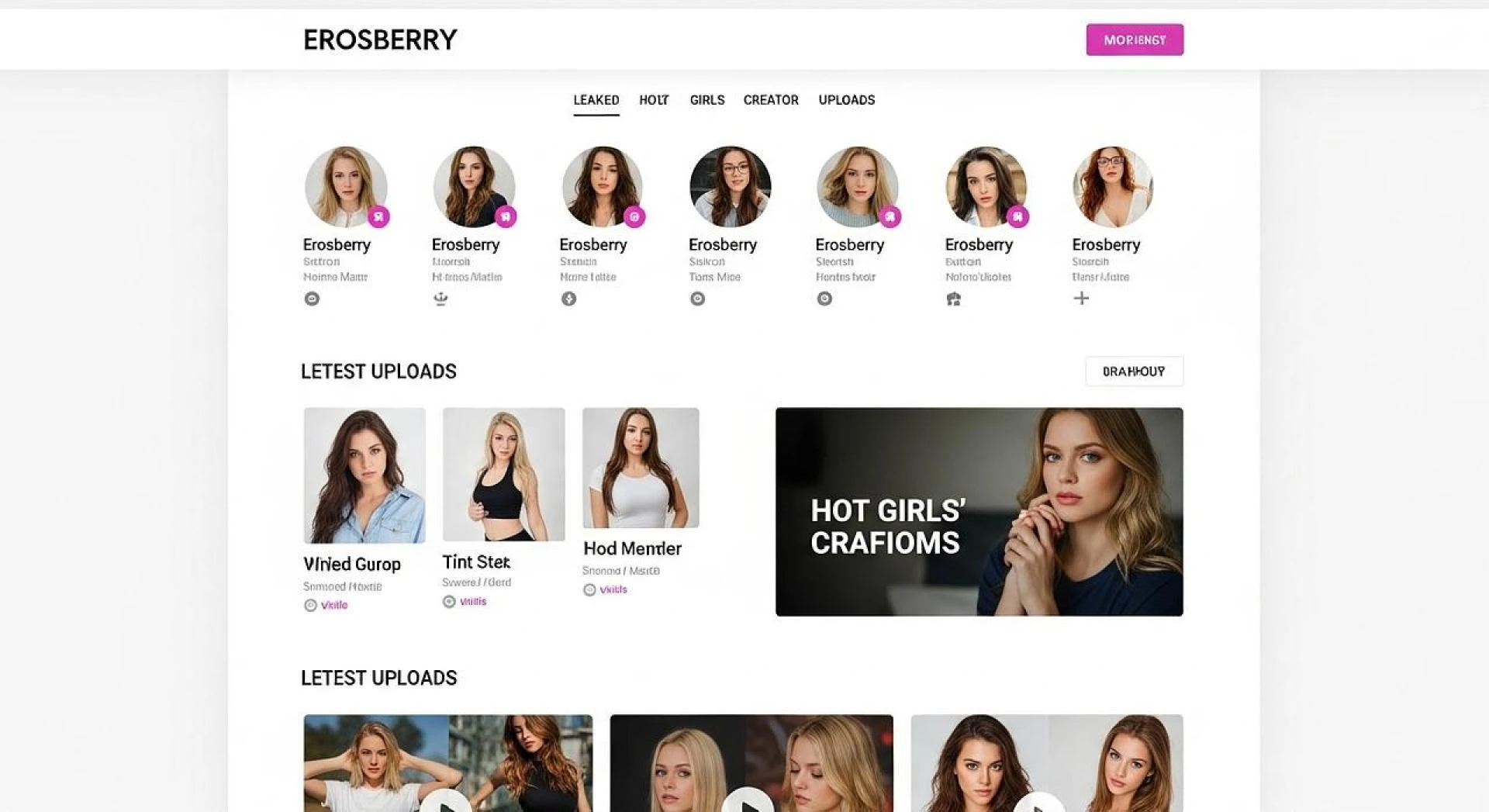
Task: Click the crown icon under the second profile
Action: 440,299
